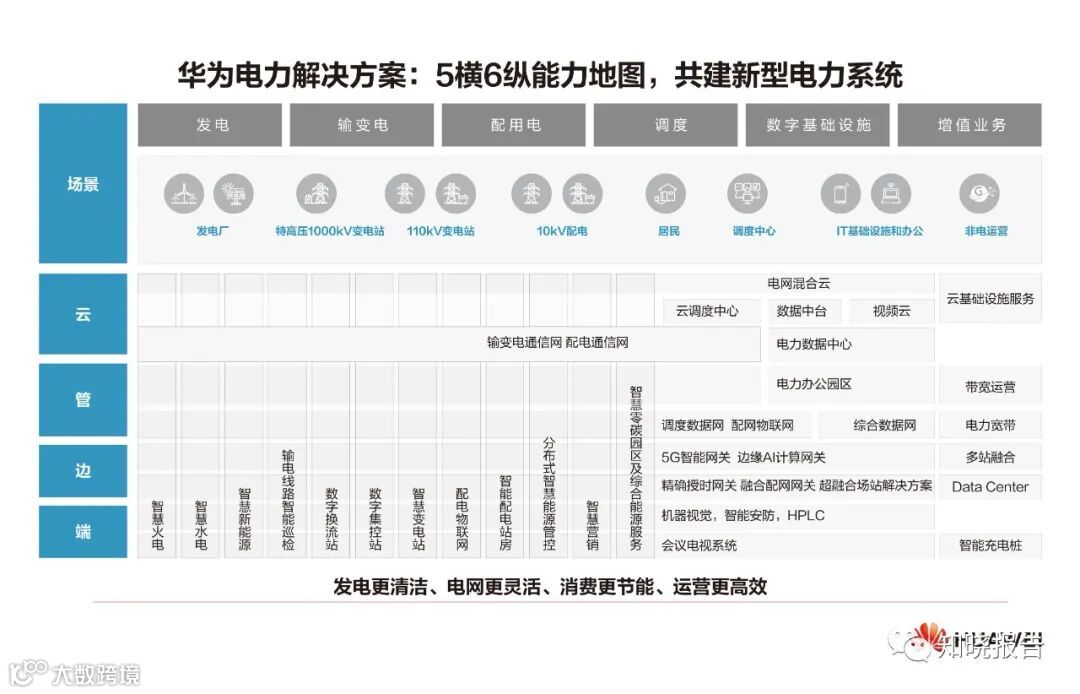
Task: Select the 增值业务 column header
Action: coord(970,125)
